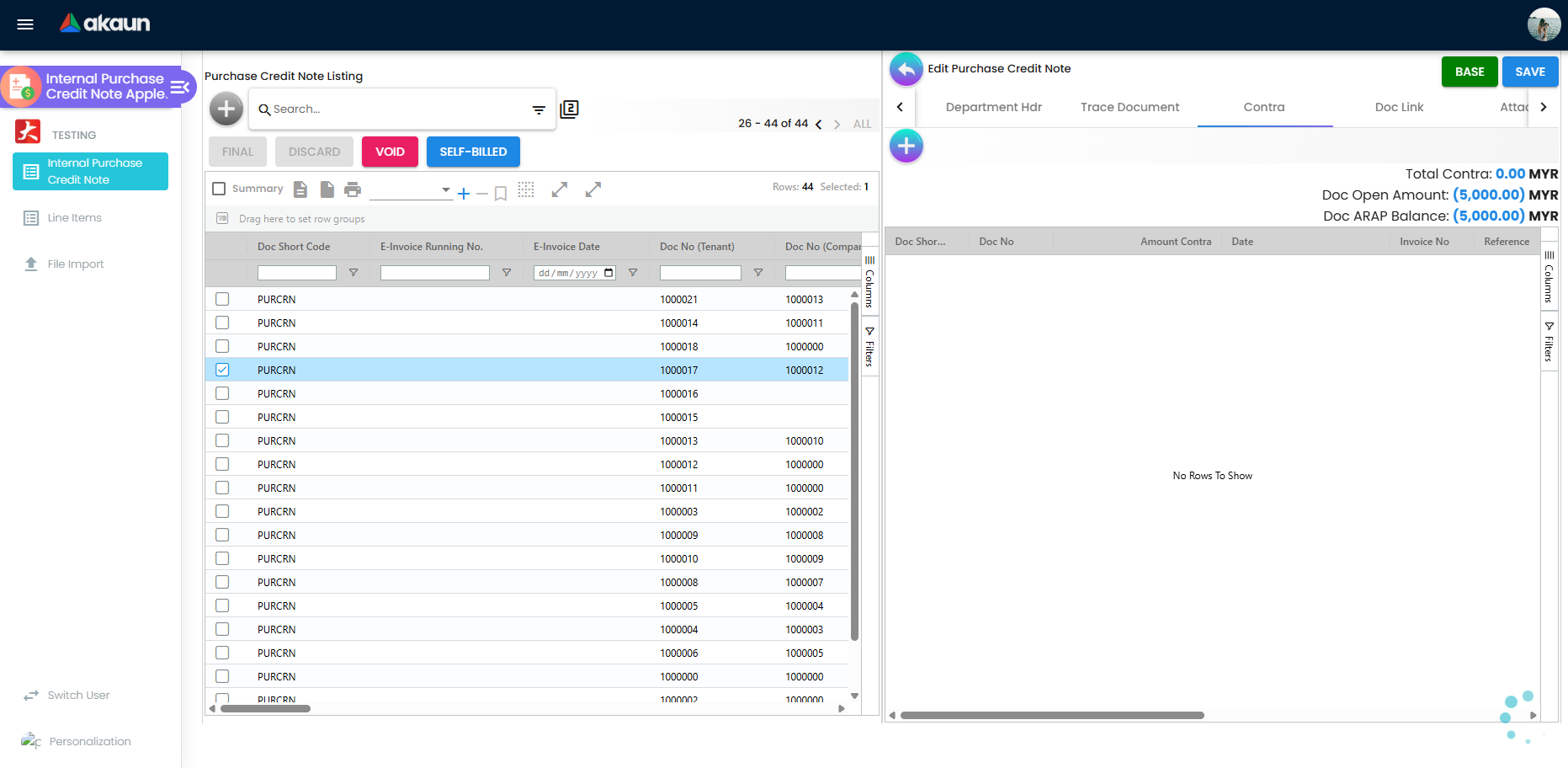The width and height of the screenshot is (1568, 768).
Task: Create a new purchase credit note
Action: click(226, 109)
